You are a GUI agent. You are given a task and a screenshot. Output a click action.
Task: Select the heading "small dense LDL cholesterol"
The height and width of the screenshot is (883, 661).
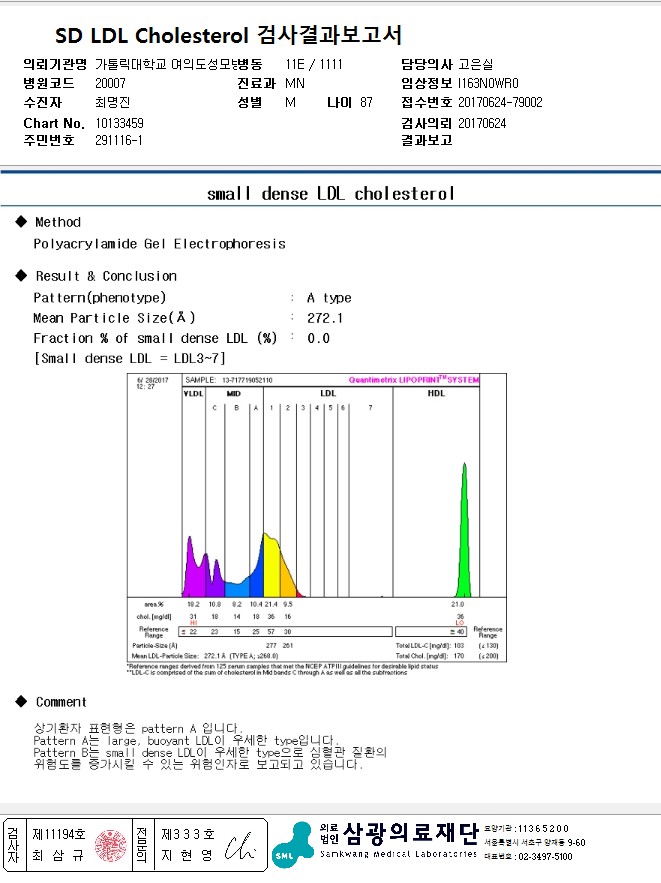[x=330, y=194]
